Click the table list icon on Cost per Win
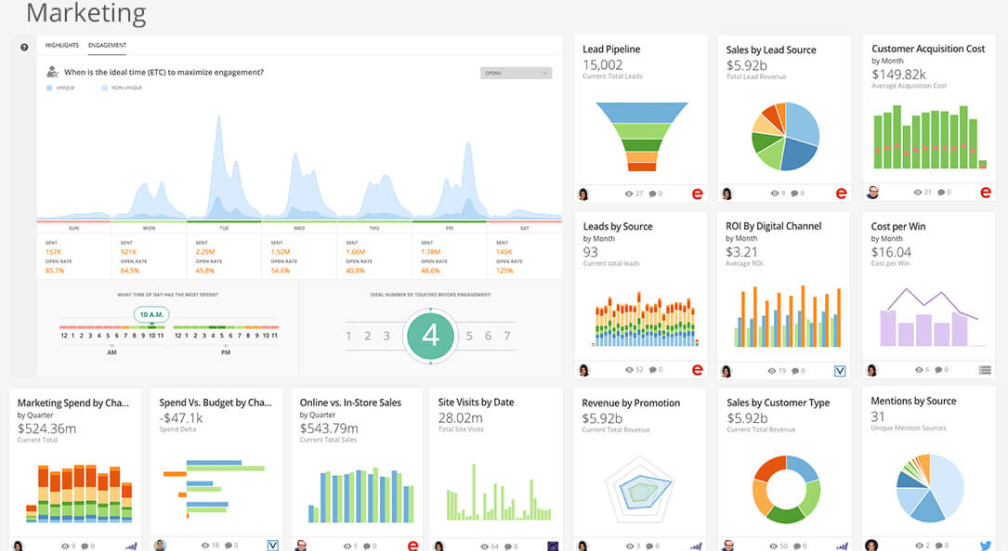1008x551 pixels. pyautogui.click(x=984, y=370)
